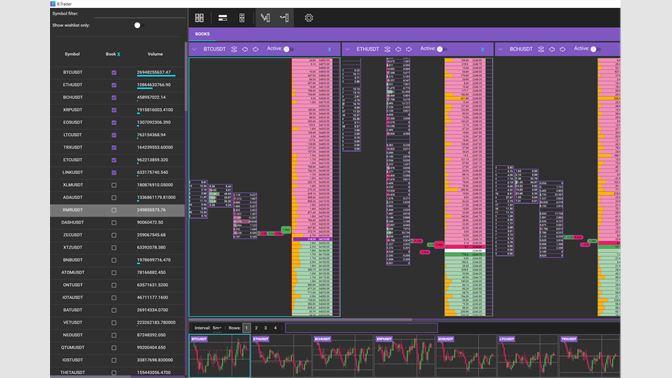
Task: Select the IOTAUSDT symbol row
Action: (x=117, y=297)
